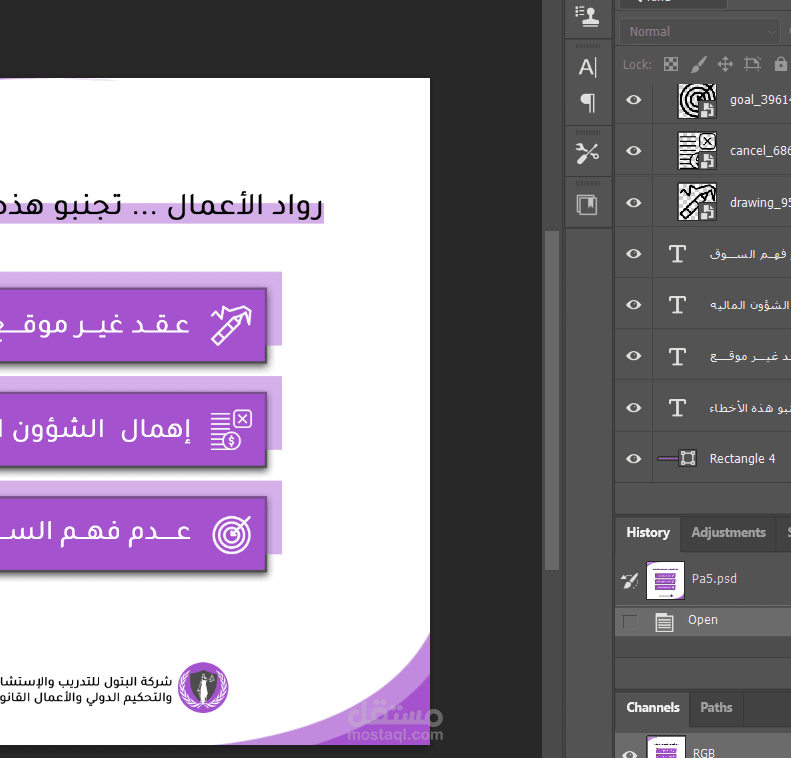Image resolution: width=791 pixels, height=758 pixels.
Task: Select the Open history state
Action: point(703,621)
